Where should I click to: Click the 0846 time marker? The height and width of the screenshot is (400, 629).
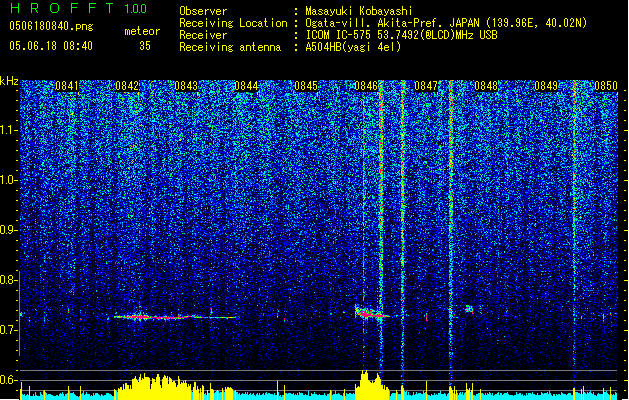click(x=366, y=86)
